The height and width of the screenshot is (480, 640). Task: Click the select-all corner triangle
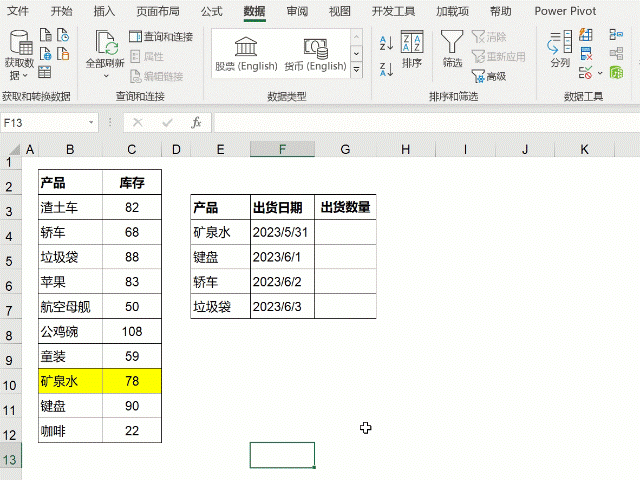(x=13, y=149)
